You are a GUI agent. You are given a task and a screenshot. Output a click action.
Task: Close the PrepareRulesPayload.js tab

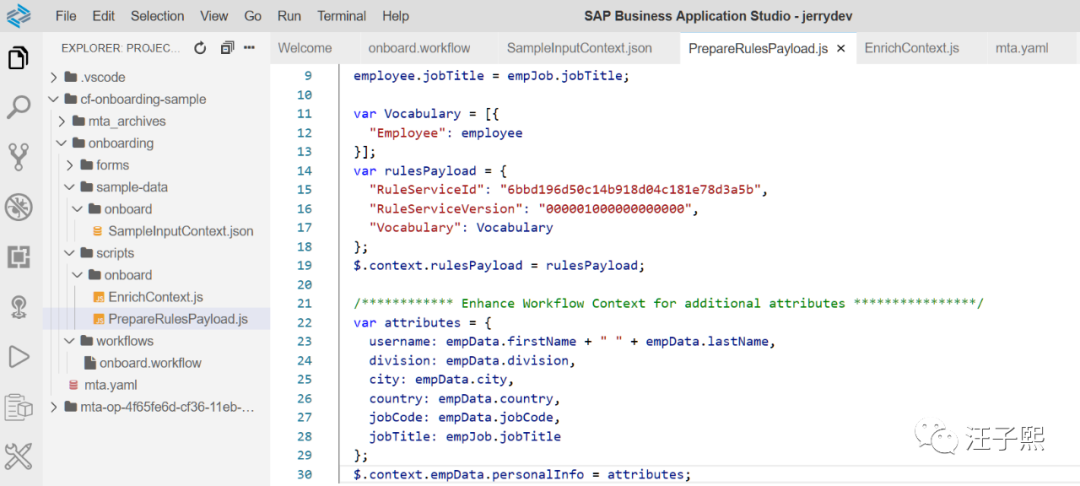click(x=841, y=48)
